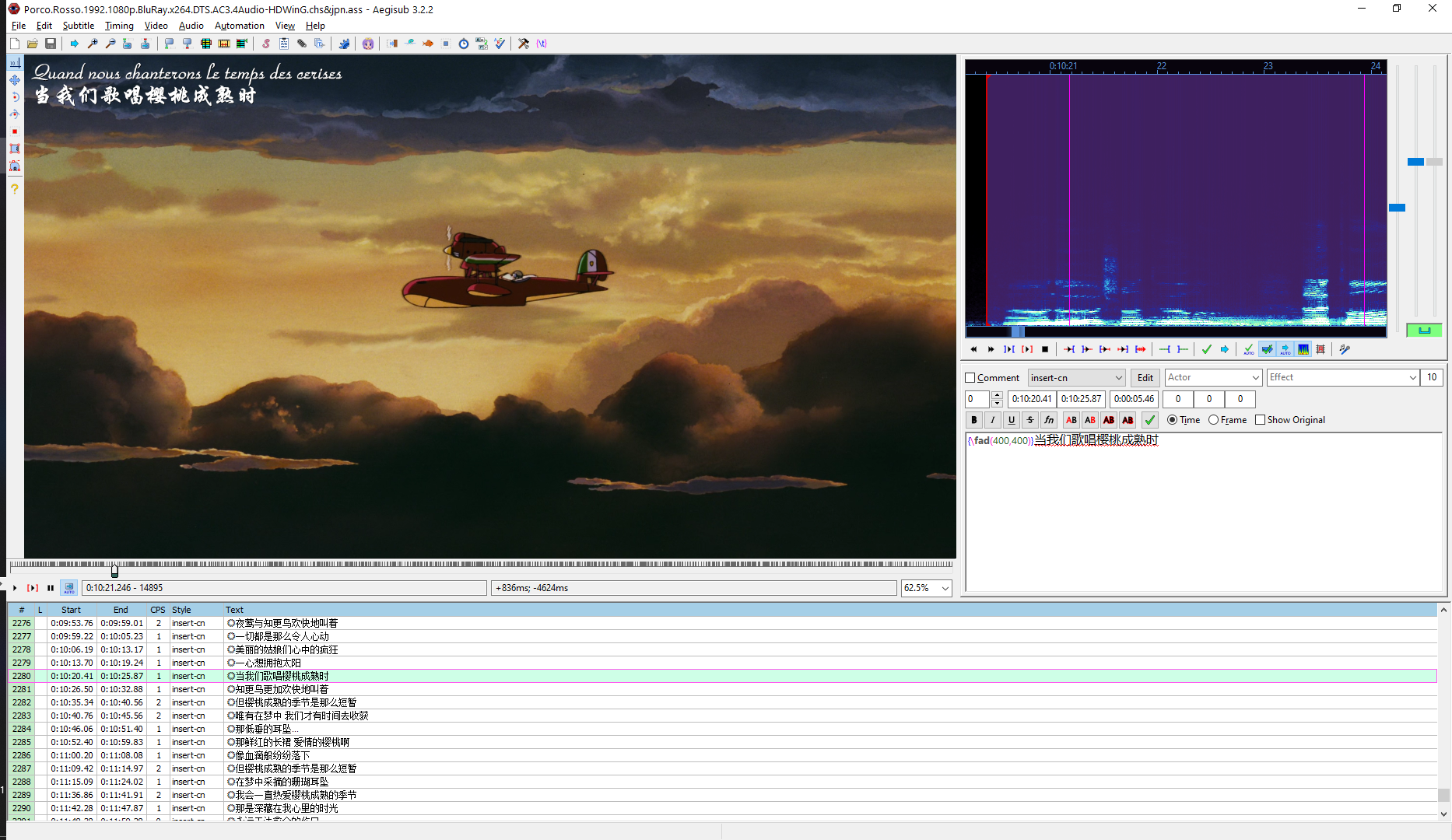This screenshot has width=1452, height=840.
Task: Open the Kanji Timer fish icon
Action: coord(428,44)
